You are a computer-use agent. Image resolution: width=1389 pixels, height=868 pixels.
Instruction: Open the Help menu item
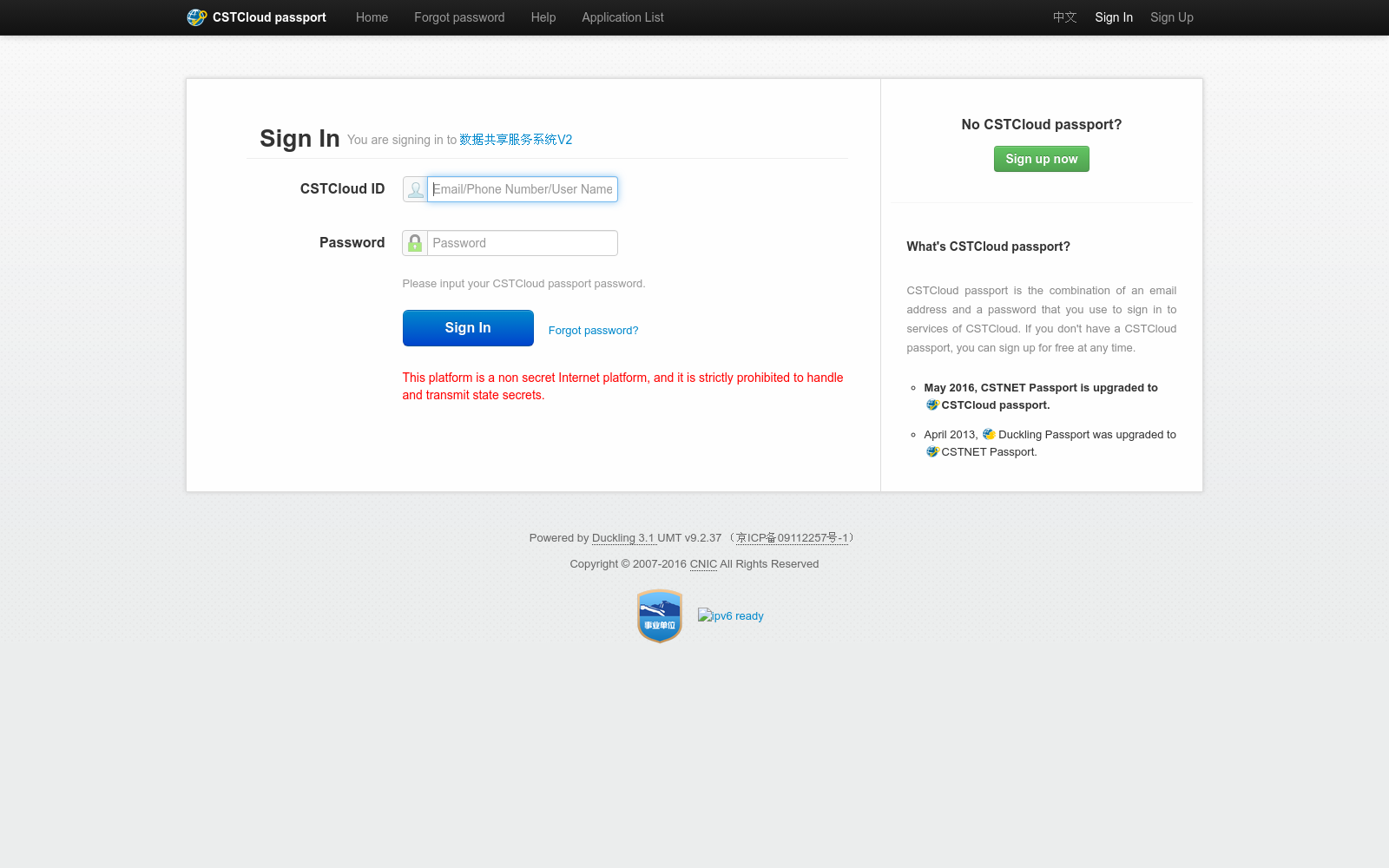point(543,17)
